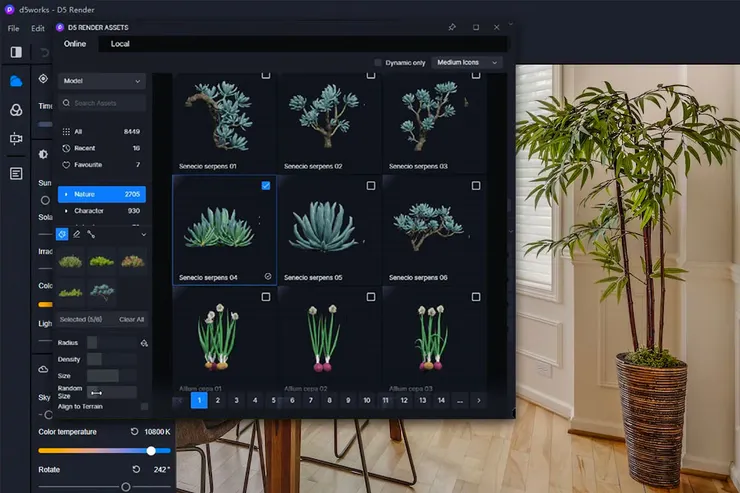
Task: Go to page 2 of assets
Action: pyautogui.click(x=218, y=400)
